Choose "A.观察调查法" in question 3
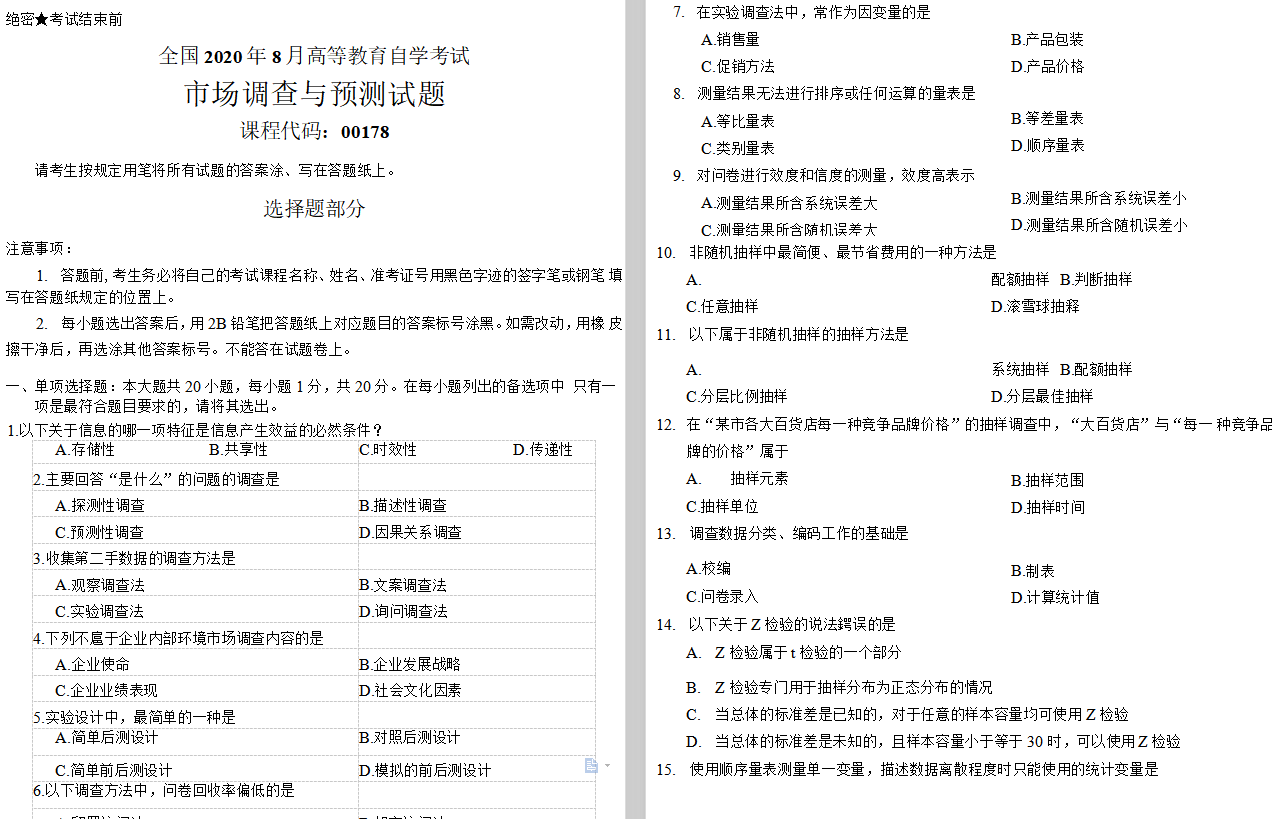This screenshot has width=1272, height=819. pos(100,585)
